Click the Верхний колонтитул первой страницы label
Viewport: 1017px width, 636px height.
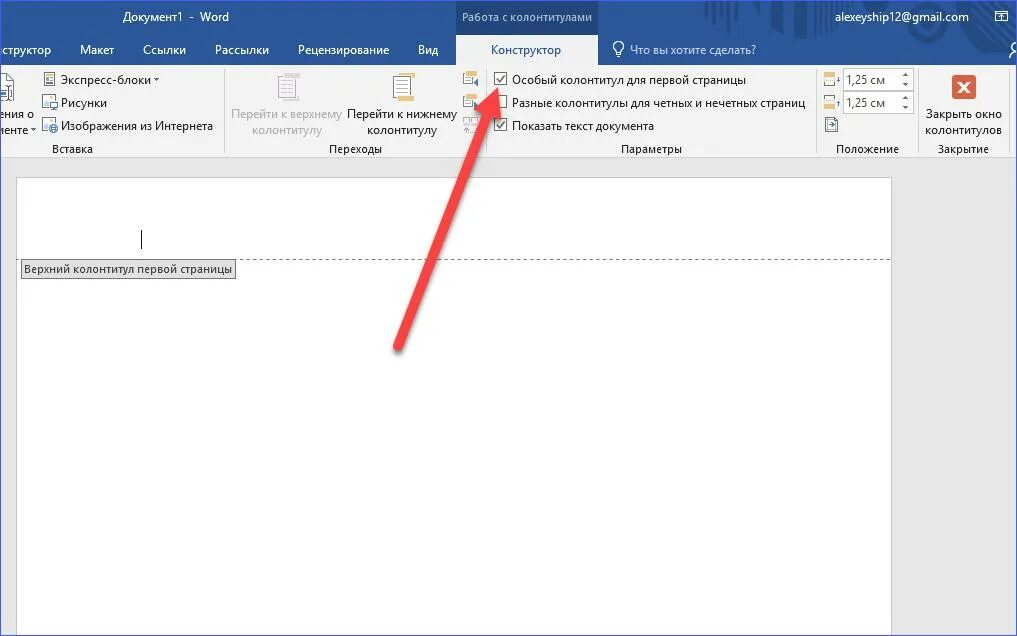point(128,269)
